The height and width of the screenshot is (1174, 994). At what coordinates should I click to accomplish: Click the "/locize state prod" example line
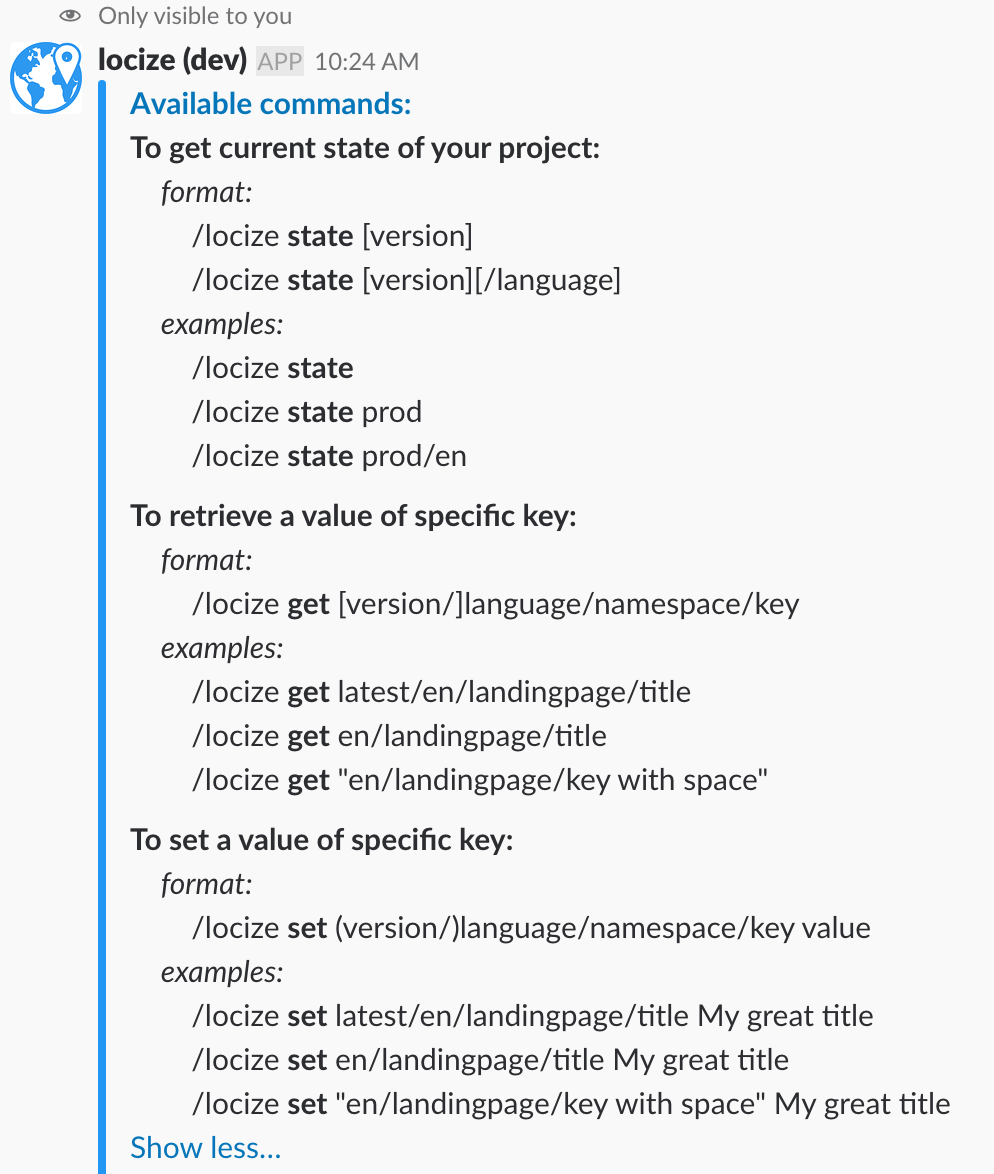[x=307, y=412]
